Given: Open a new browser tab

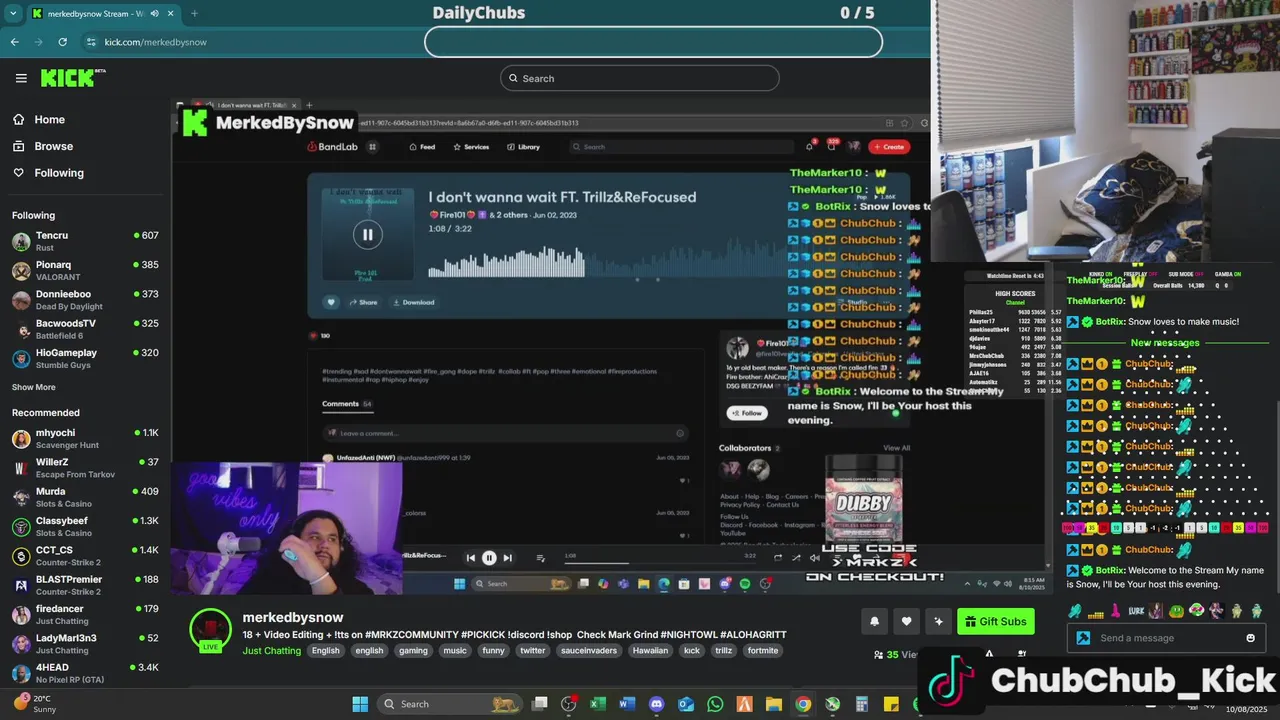Looking at the screenshot, I should point(193,14).
